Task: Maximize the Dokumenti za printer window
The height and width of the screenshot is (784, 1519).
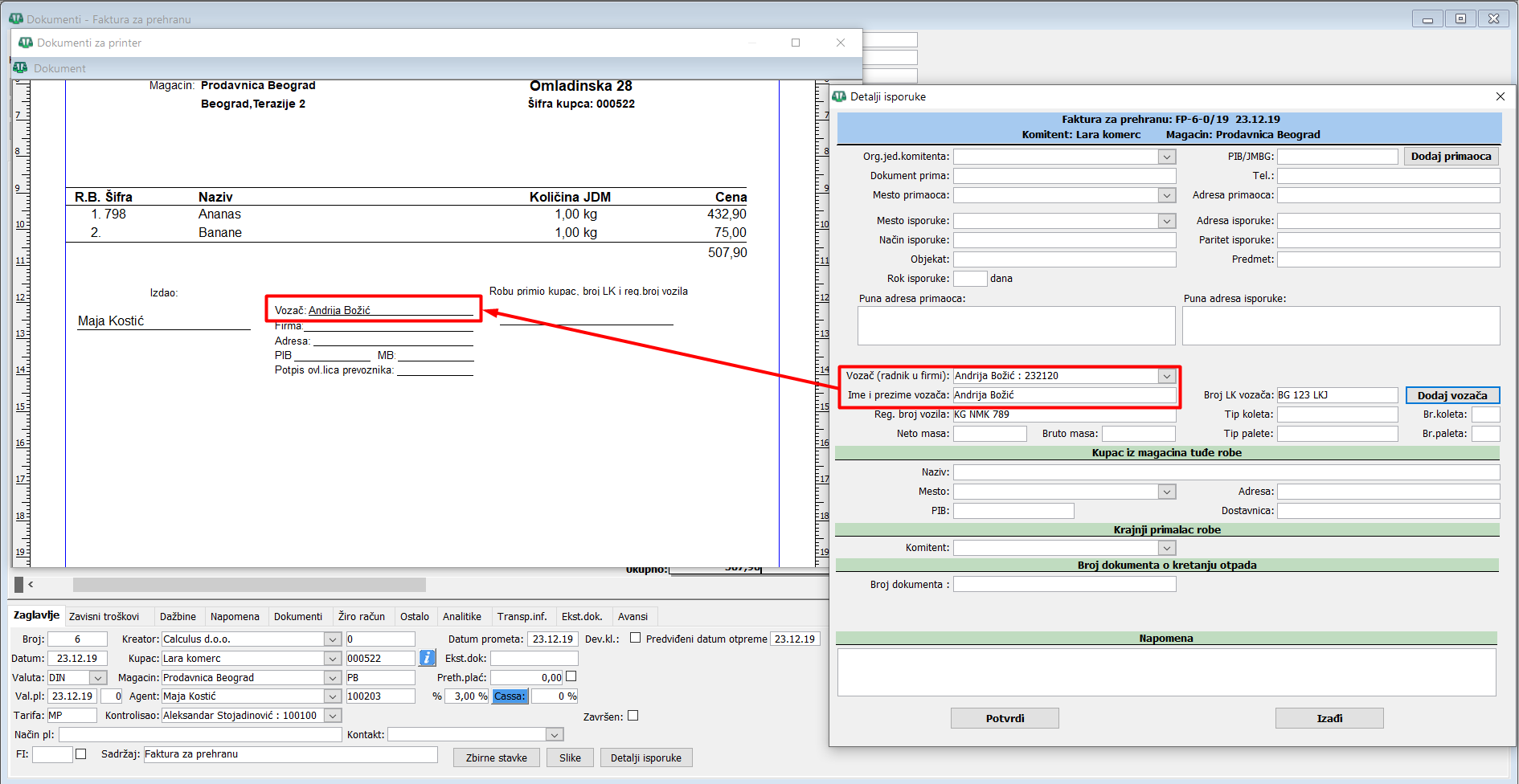Action: point(796,43)
